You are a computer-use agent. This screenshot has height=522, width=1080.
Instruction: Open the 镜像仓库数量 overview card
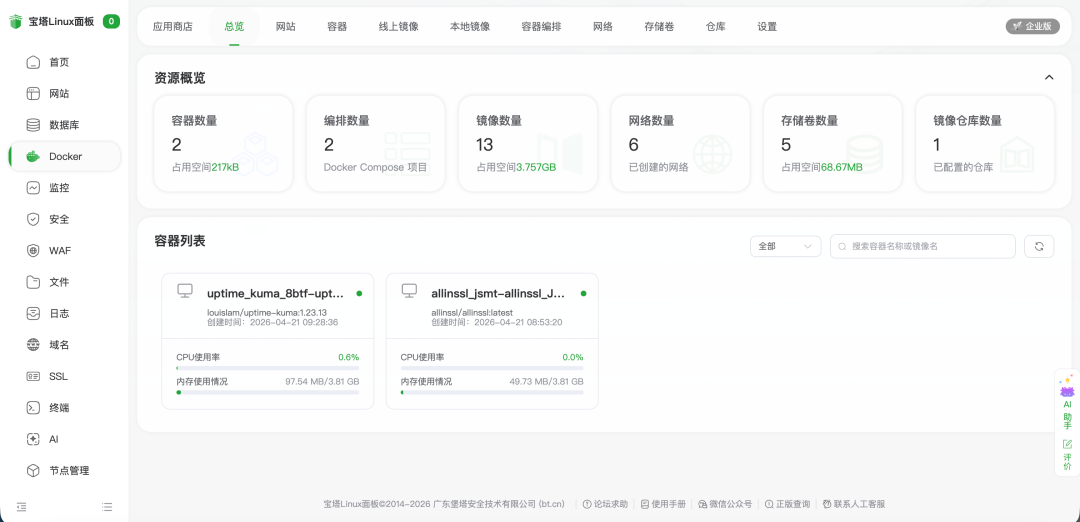tap(985, 143)
